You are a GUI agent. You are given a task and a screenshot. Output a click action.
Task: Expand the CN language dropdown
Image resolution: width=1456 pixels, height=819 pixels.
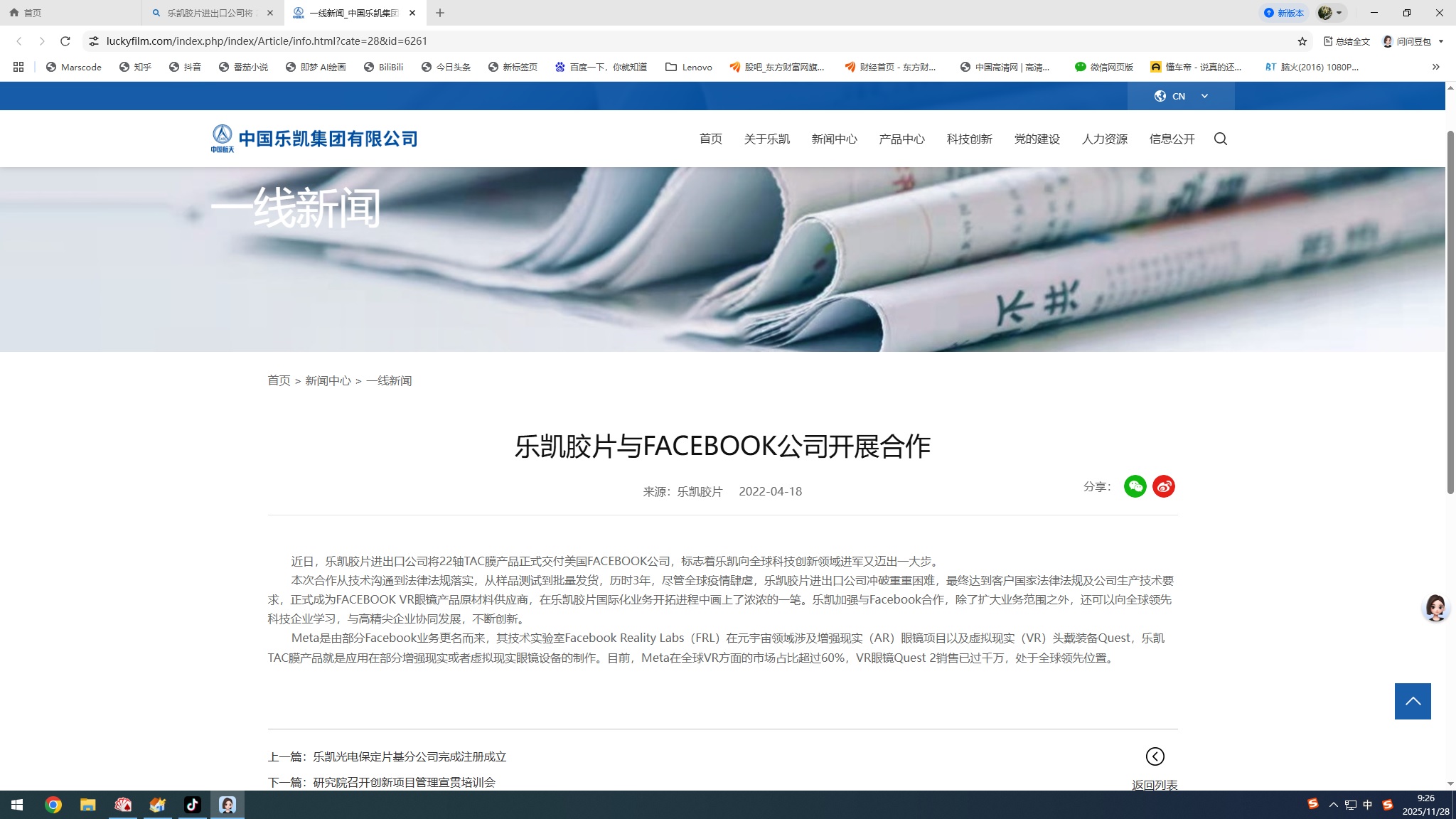coord(1181,96)
